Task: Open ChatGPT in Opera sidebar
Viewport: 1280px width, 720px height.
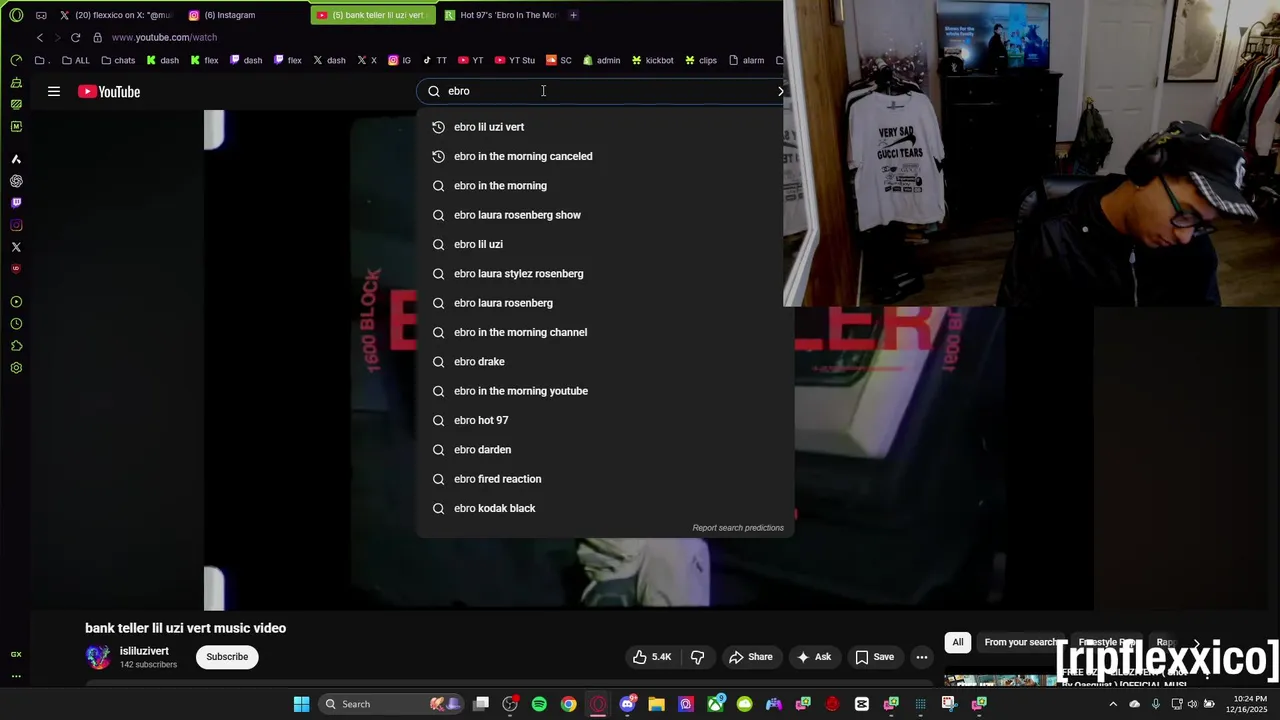Action: tap(16, 181)
